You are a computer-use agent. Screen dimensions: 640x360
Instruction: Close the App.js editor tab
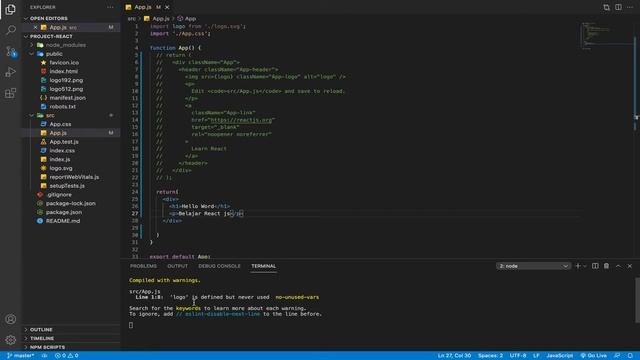point(167,7)
